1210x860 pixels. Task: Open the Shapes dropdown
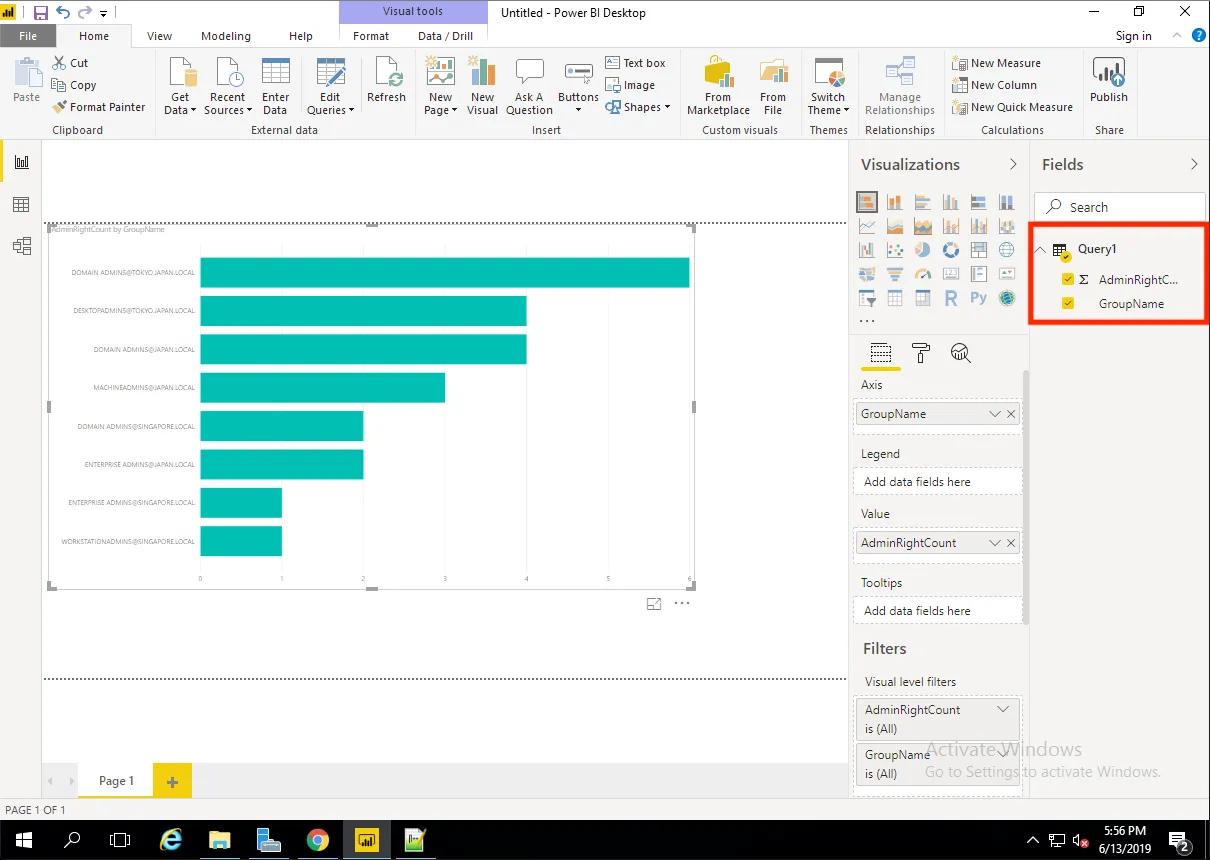click(638, 107)
